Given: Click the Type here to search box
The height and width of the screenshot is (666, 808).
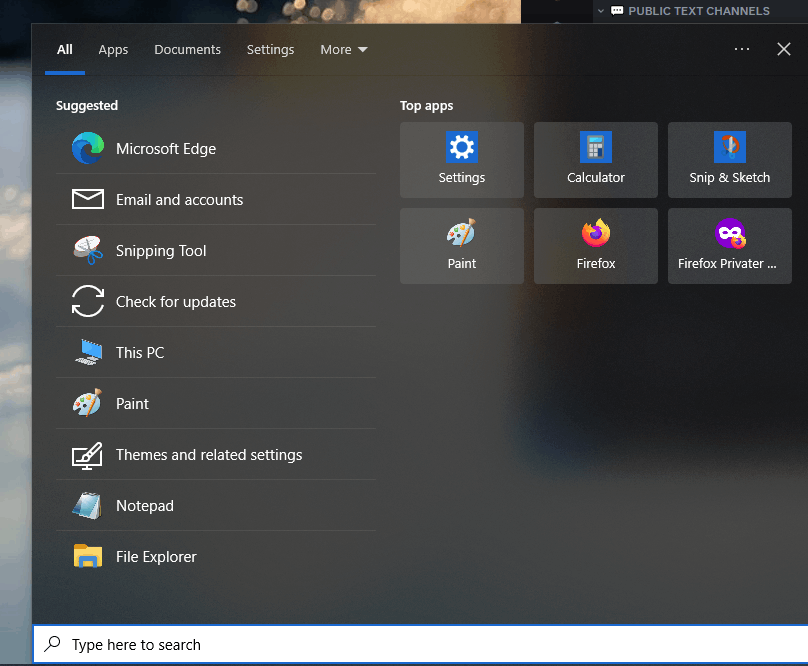Looking at the screenshot, I should click(x=420, y=644).
